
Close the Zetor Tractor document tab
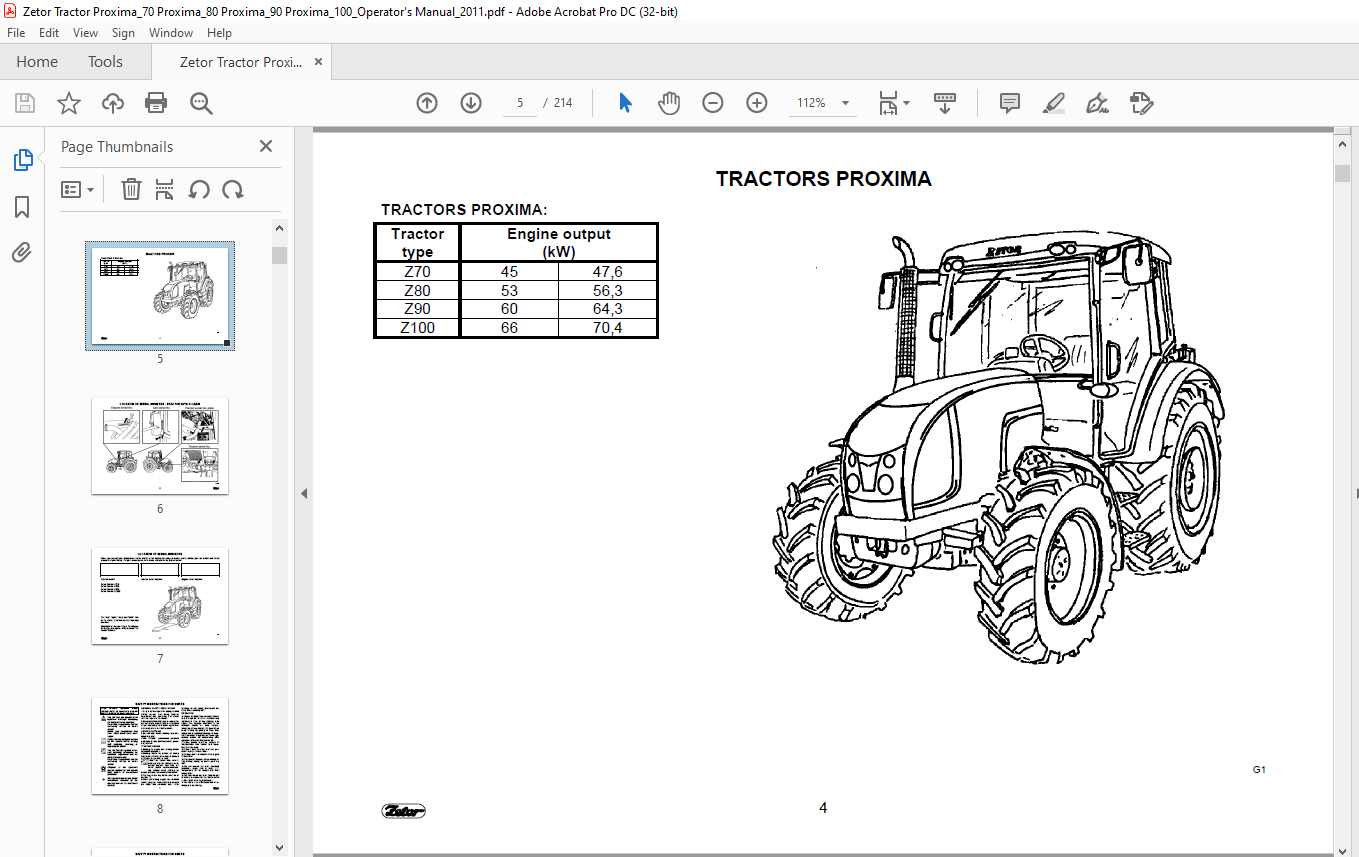pyautogui.click(x=318, y=62)
